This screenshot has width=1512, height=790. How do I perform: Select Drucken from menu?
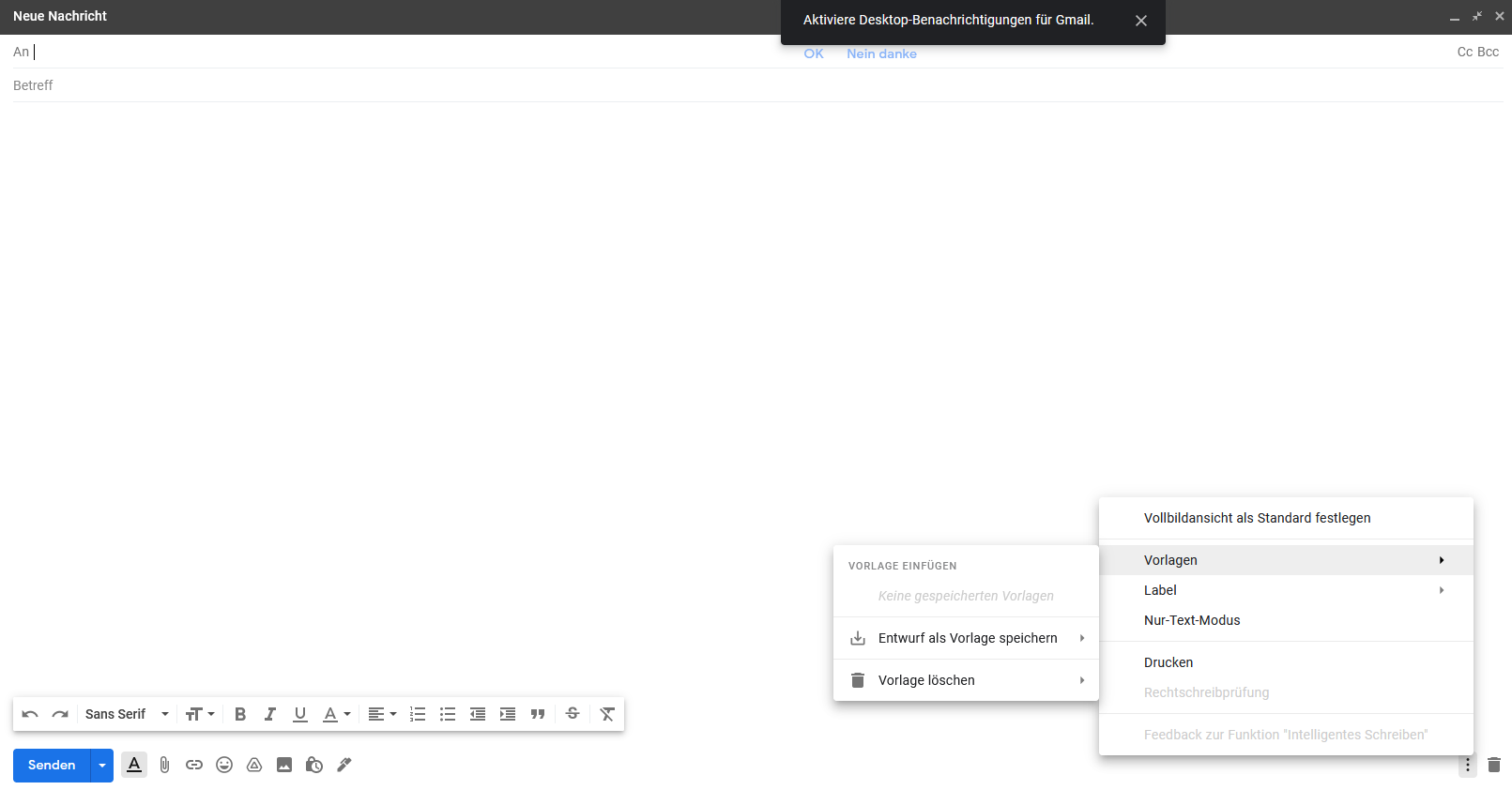point(1286,662)
